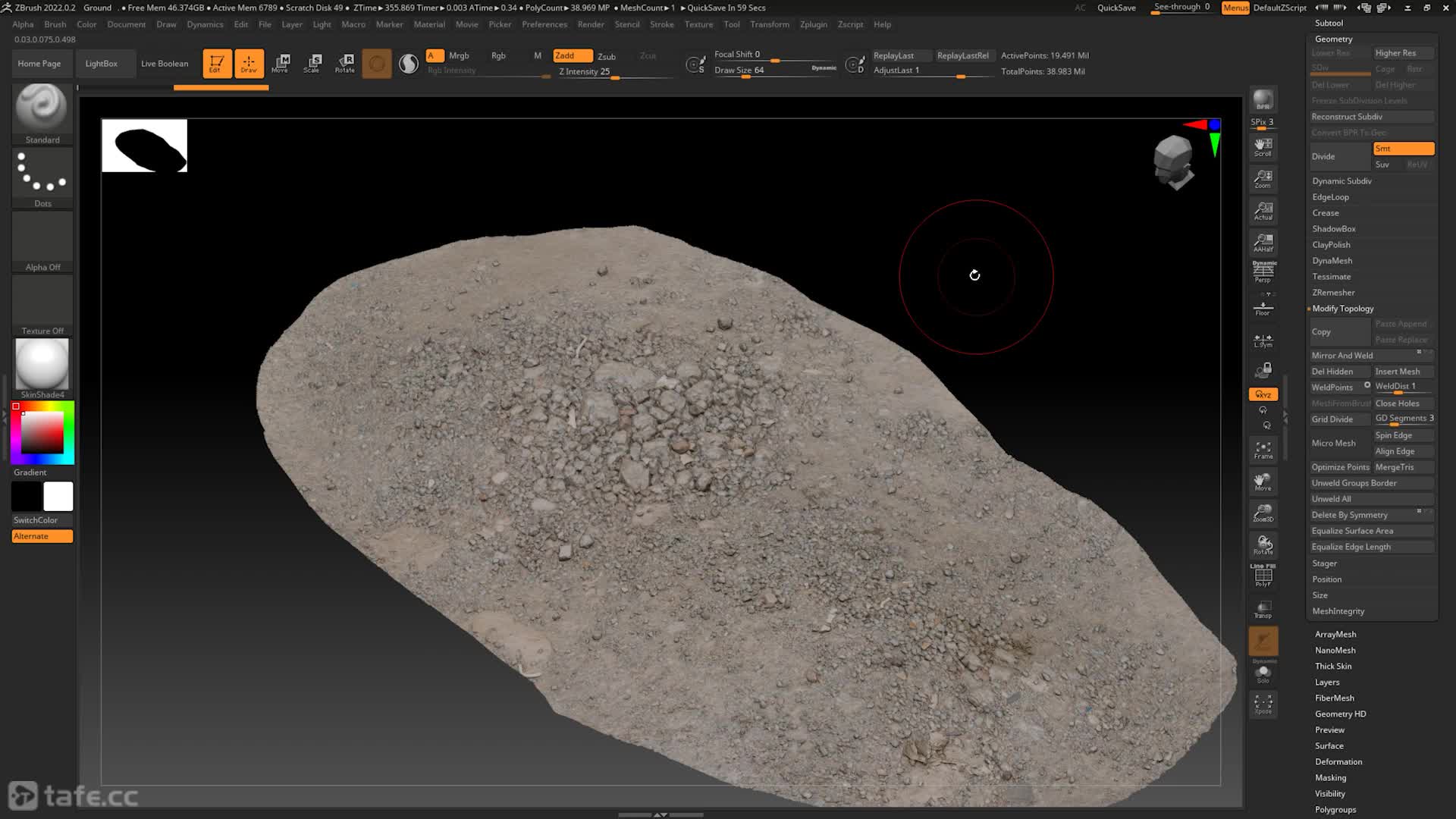Open the Render menu
This screenshot has height=819, width=1456.
[591, 24]
